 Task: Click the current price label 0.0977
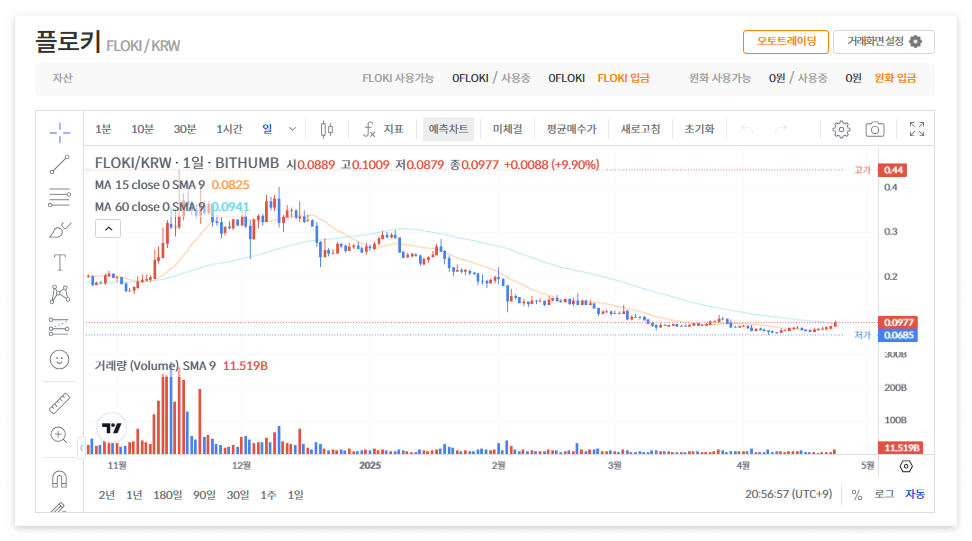(898, 322)
